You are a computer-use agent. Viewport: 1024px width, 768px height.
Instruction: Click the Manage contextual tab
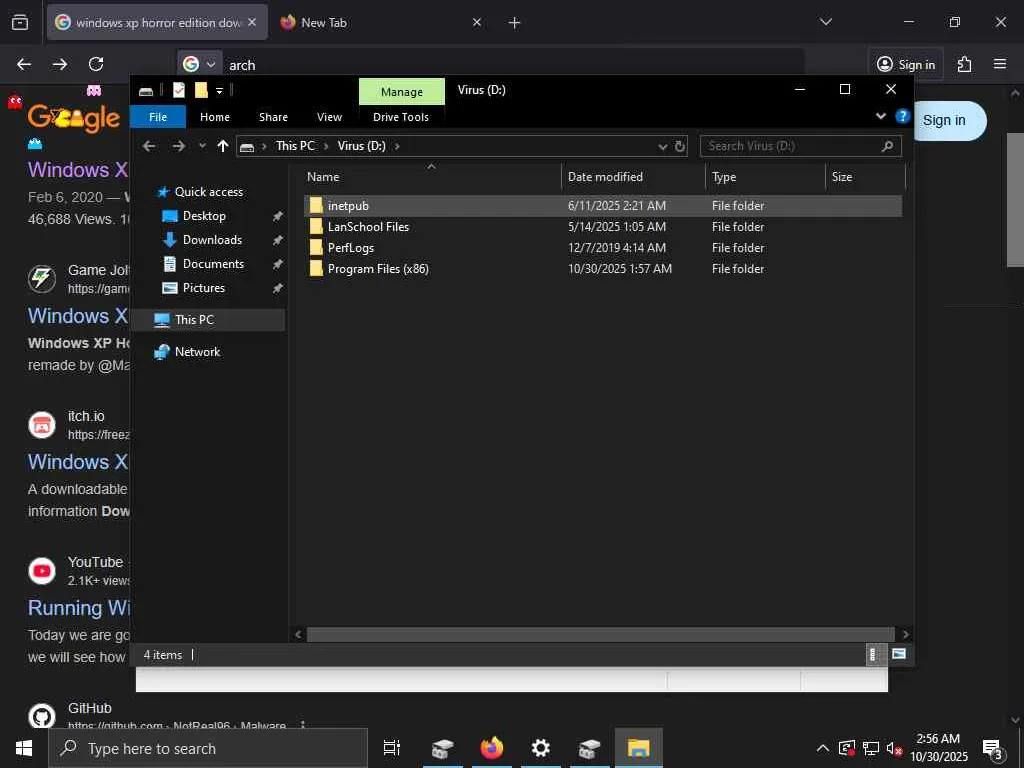(x=402, y=91)
